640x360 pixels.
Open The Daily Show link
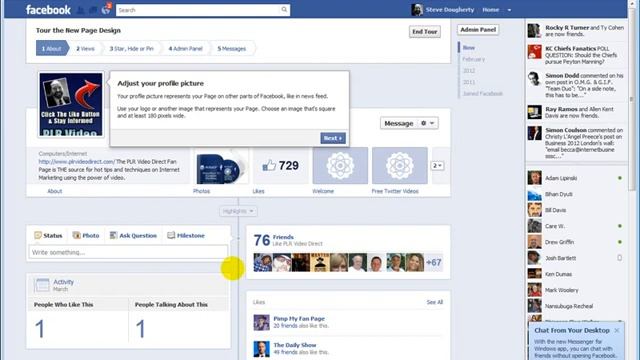click(x=295, y=345)
